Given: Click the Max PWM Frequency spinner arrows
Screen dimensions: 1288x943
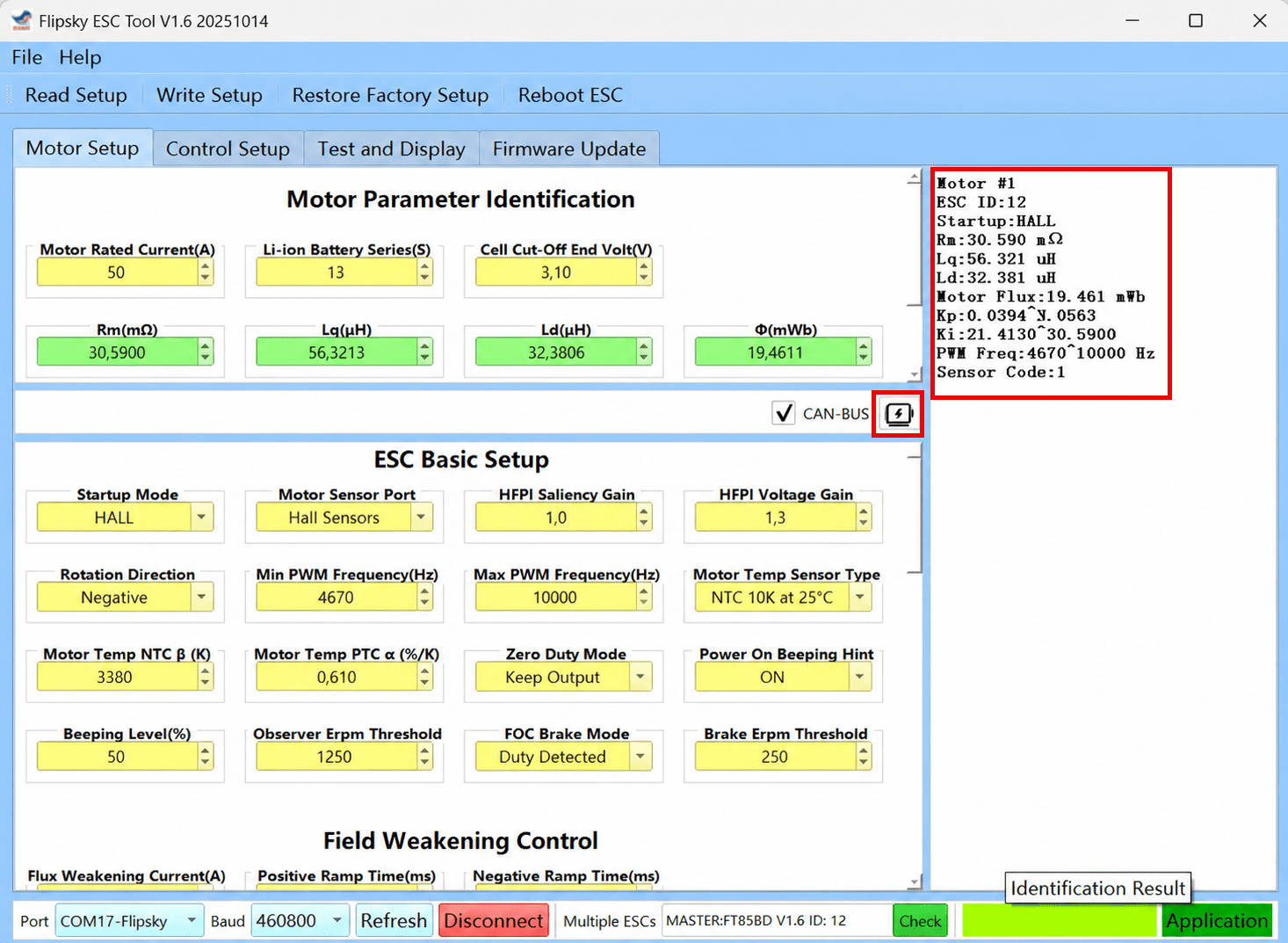Looking at the screenshot, I should pyautogui.click(x=645, y=598).
